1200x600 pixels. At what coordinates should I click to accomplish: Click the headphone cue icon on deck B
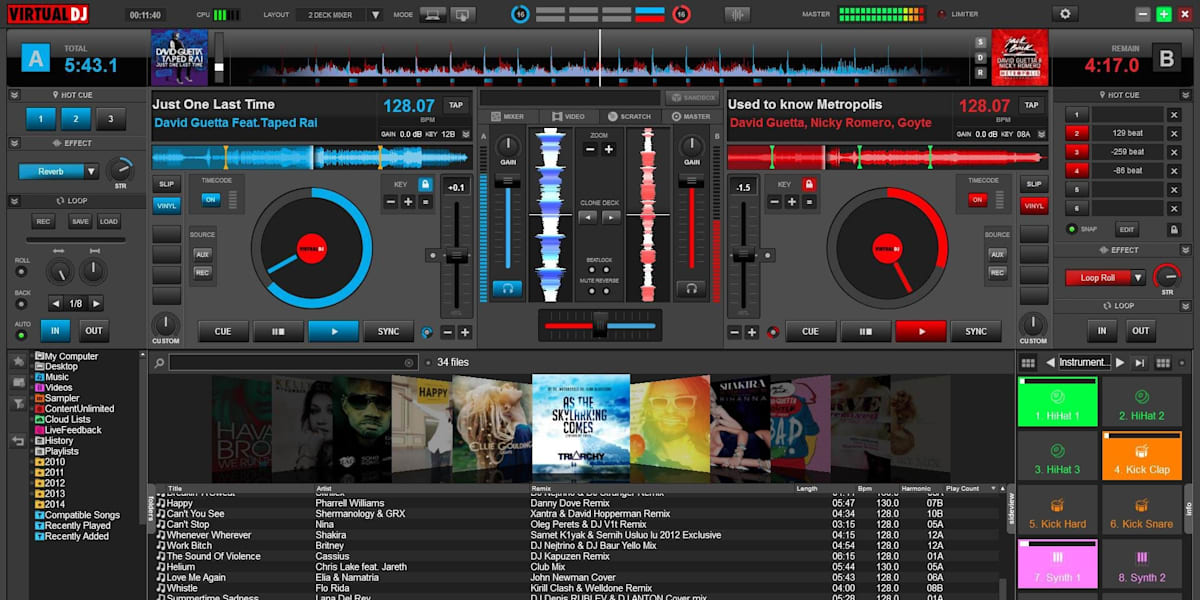coord(690,289)
